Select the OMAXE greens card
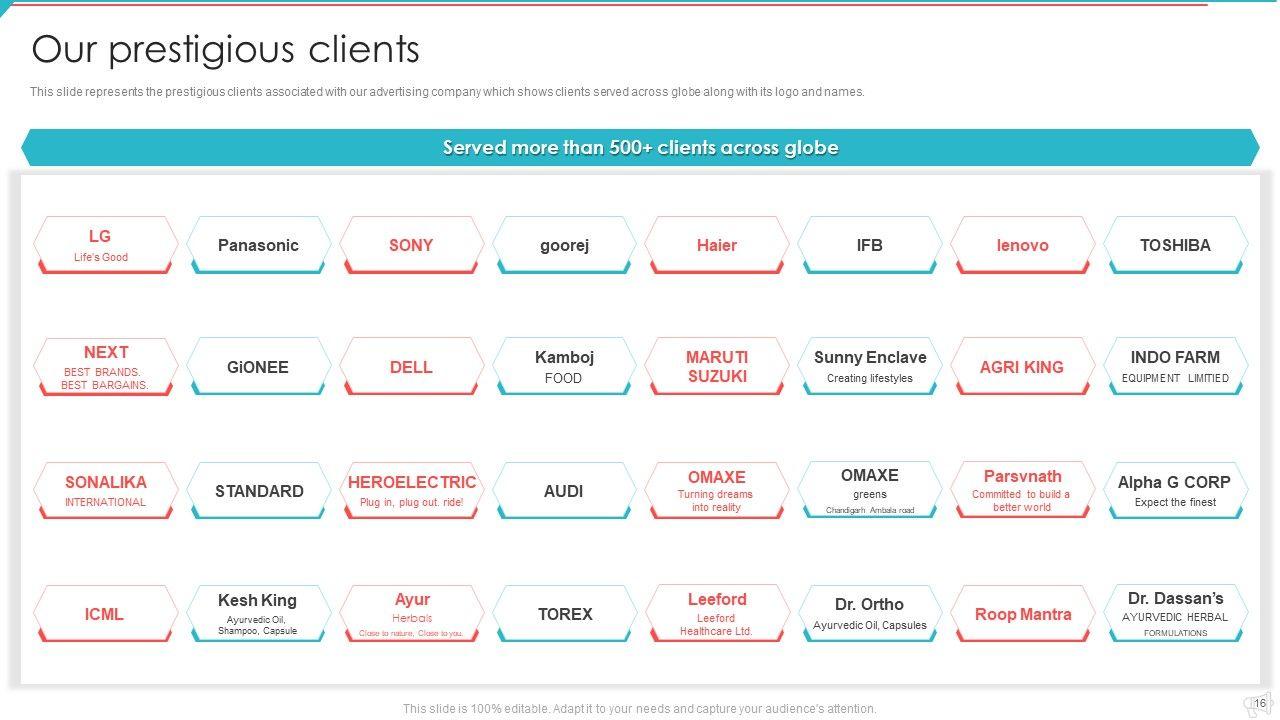The width and height of the screenshot is (1280, 720). pos(870,491)
